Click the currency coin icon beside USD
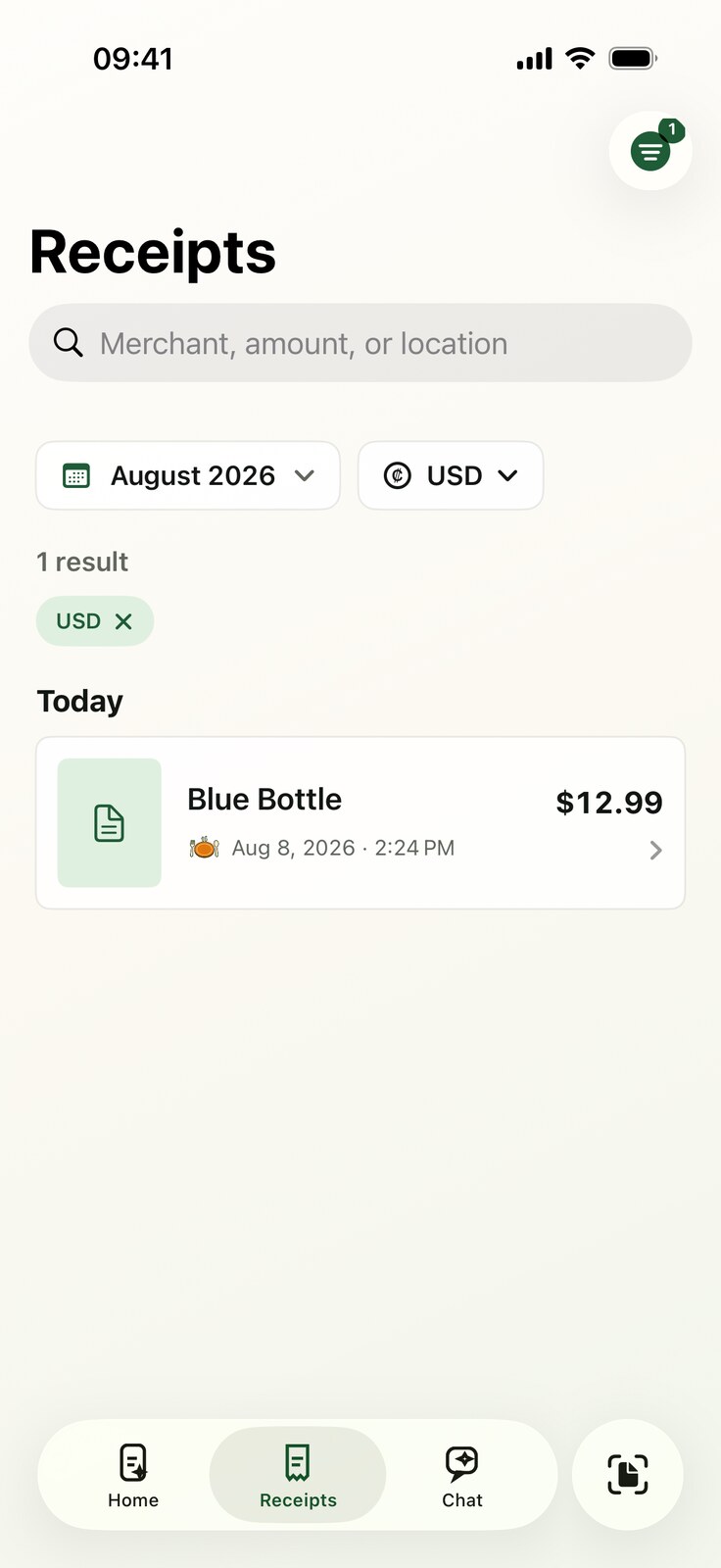The image size is (721, 1568). tap(397, 475)
